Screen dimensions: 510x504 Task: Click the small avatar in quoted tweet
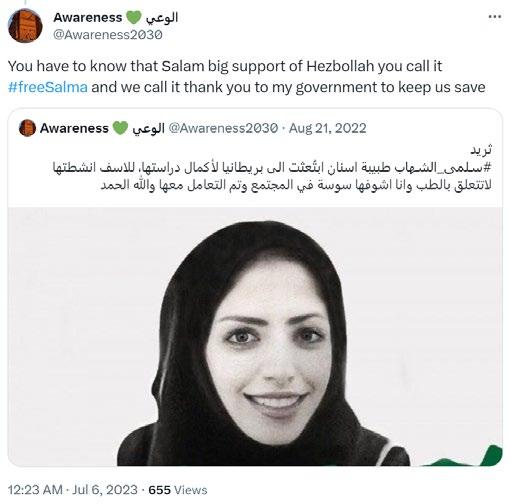(27, 128)
